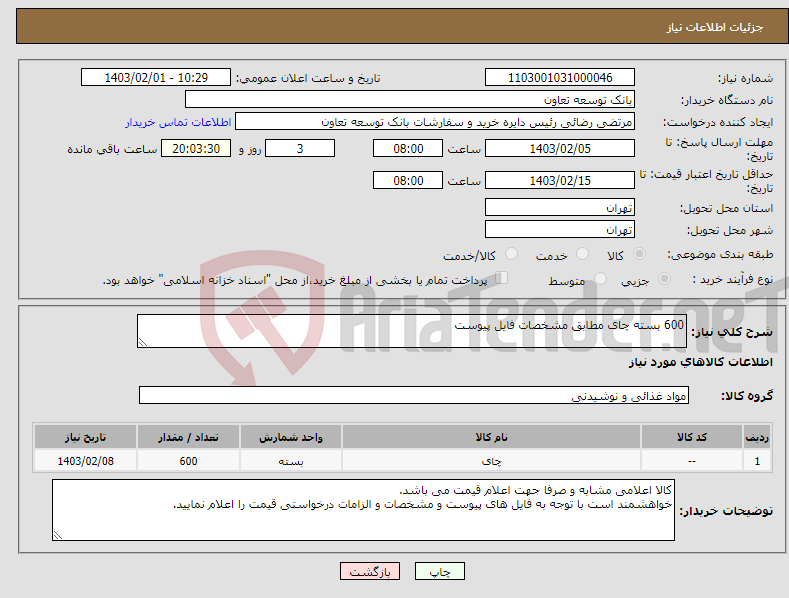
Task: Click the buyer organization name field
Action: [x=410, y=99]
